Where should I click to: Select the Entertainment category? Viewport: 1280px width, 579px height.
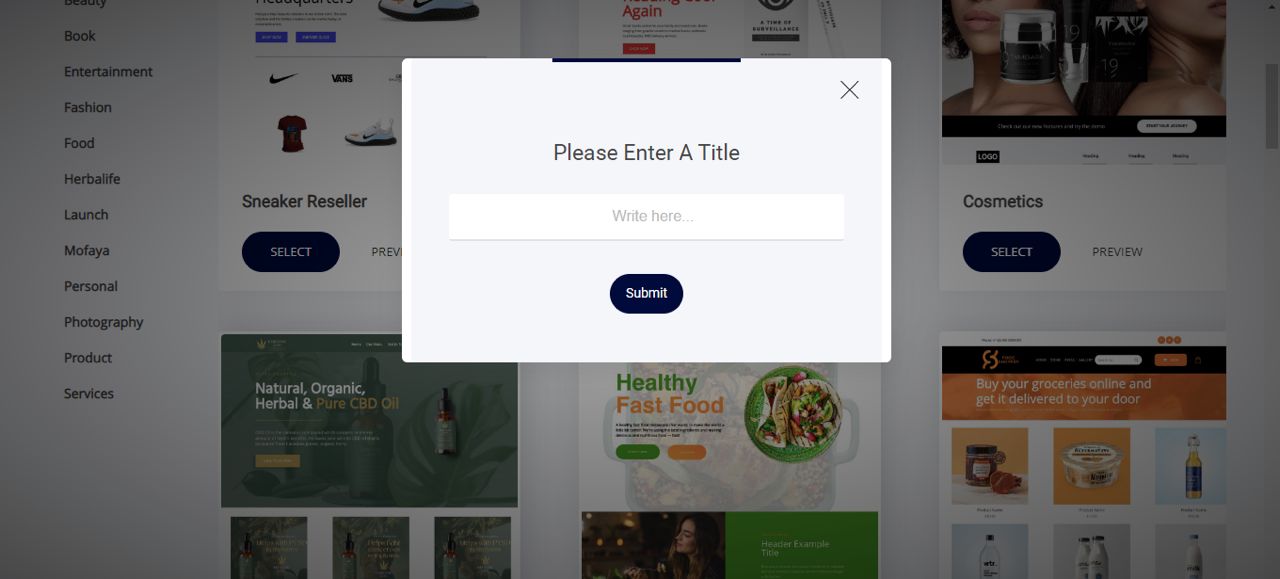[108, 72]
